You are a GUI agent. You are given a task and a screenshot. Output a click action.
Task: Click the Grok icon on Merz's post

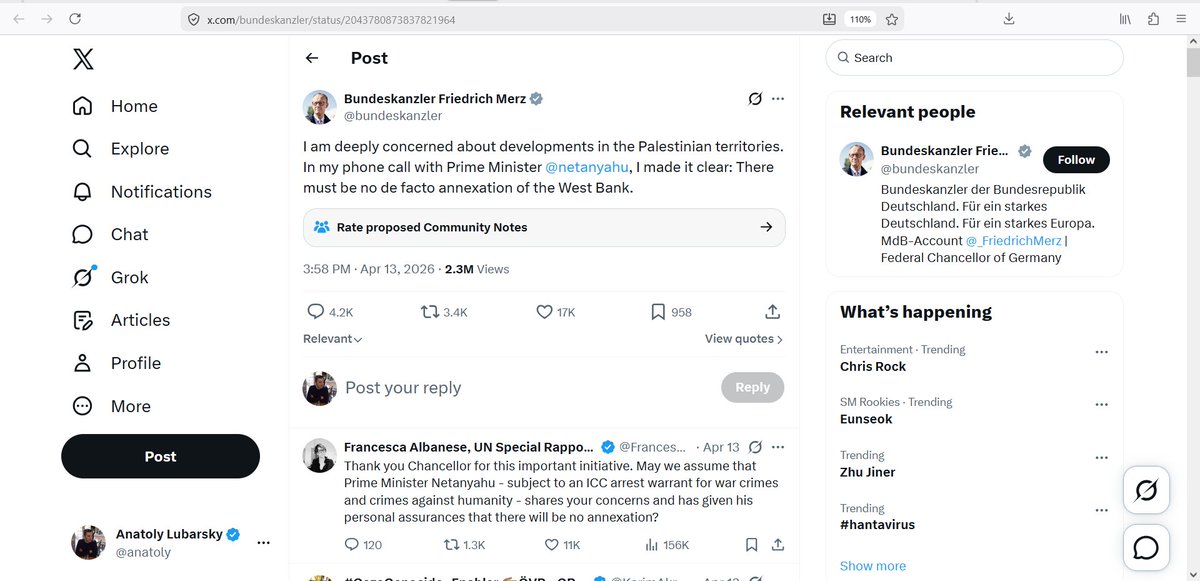click(756, 98)
